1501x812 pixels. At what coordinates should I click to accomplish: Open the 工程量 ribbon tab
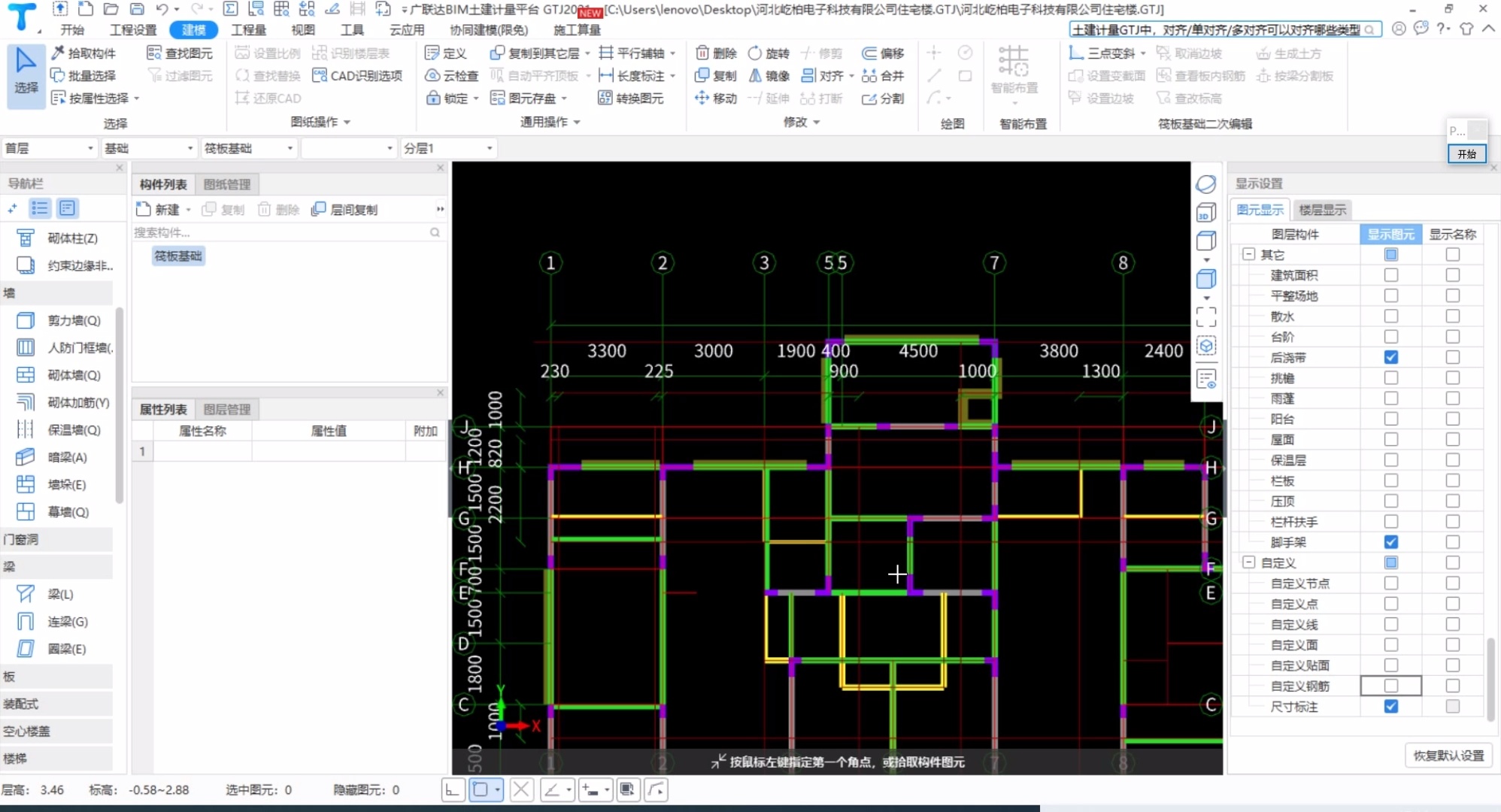(249, 30)
